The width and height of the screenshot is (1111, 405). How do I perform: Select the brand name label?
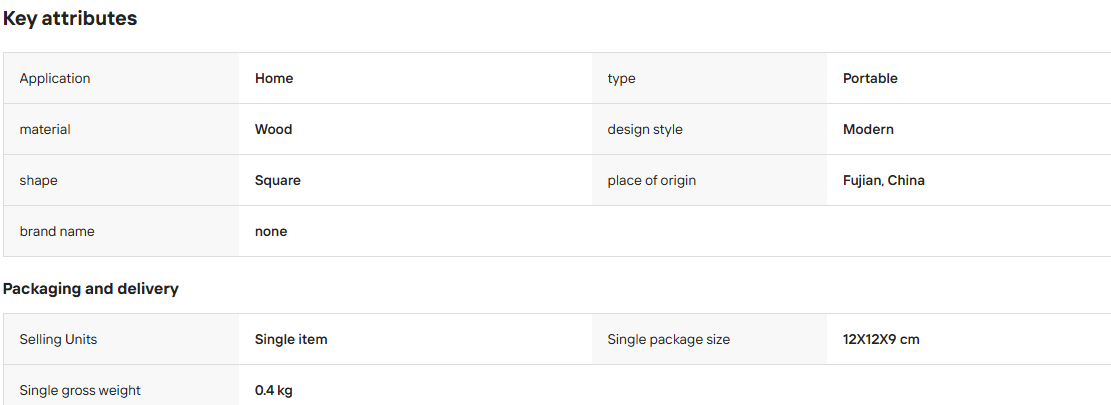point(57,232)
